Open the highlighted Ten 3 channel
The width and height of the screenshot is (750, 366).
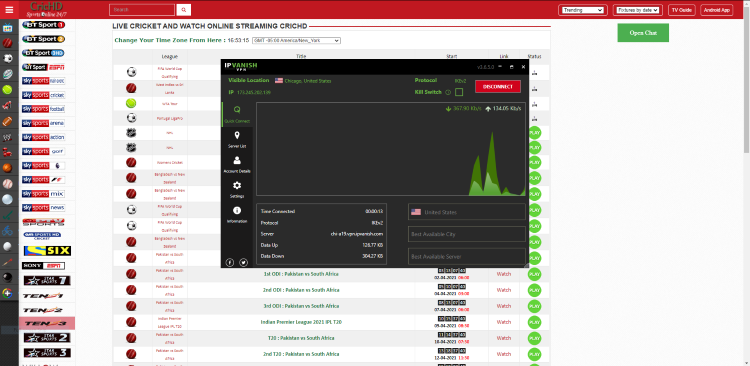pyautogui.click(x=47, y=323)
